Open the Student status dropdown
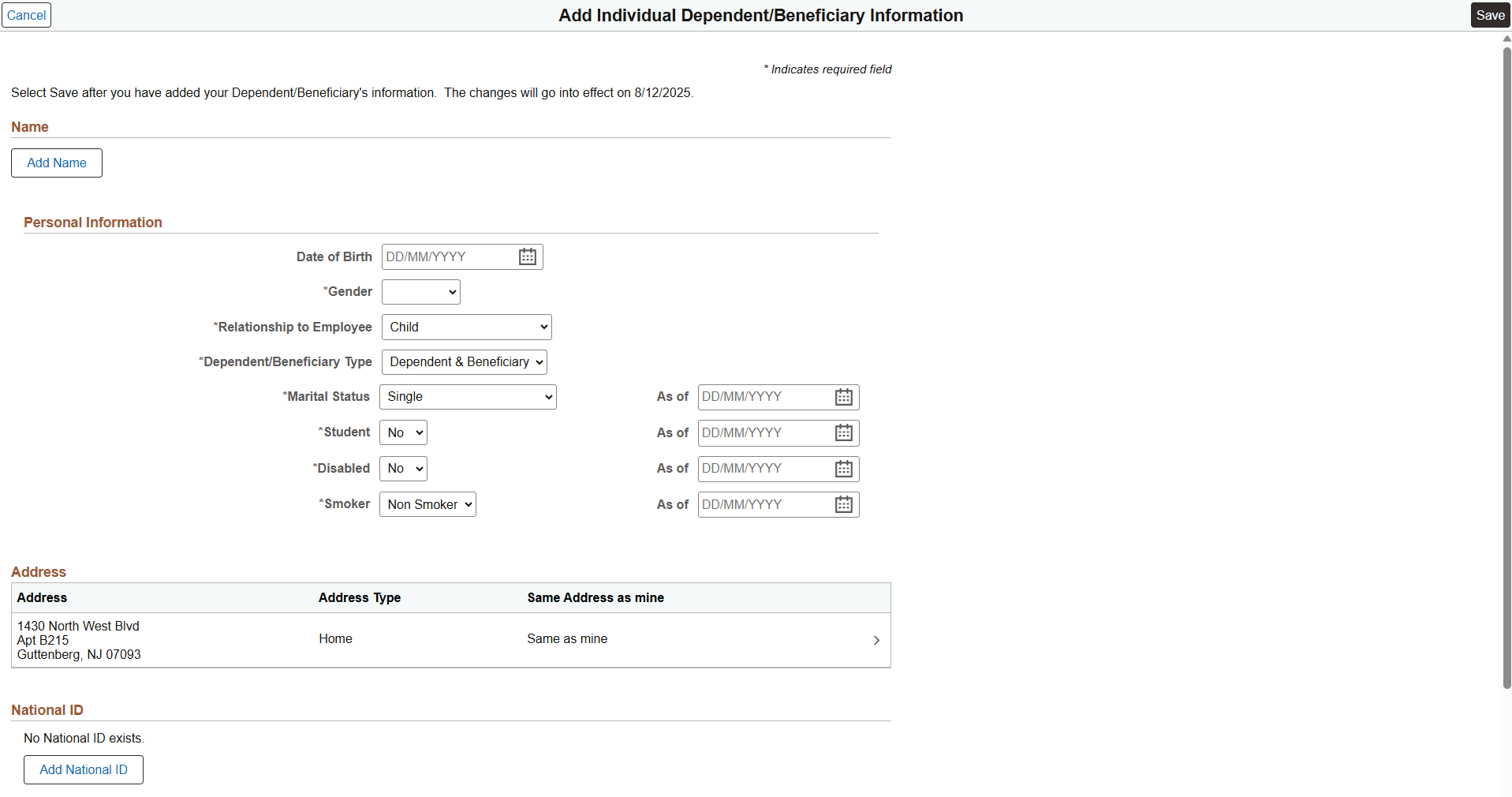The width and height of the screenshot is (1512, 797). [402, 432]
